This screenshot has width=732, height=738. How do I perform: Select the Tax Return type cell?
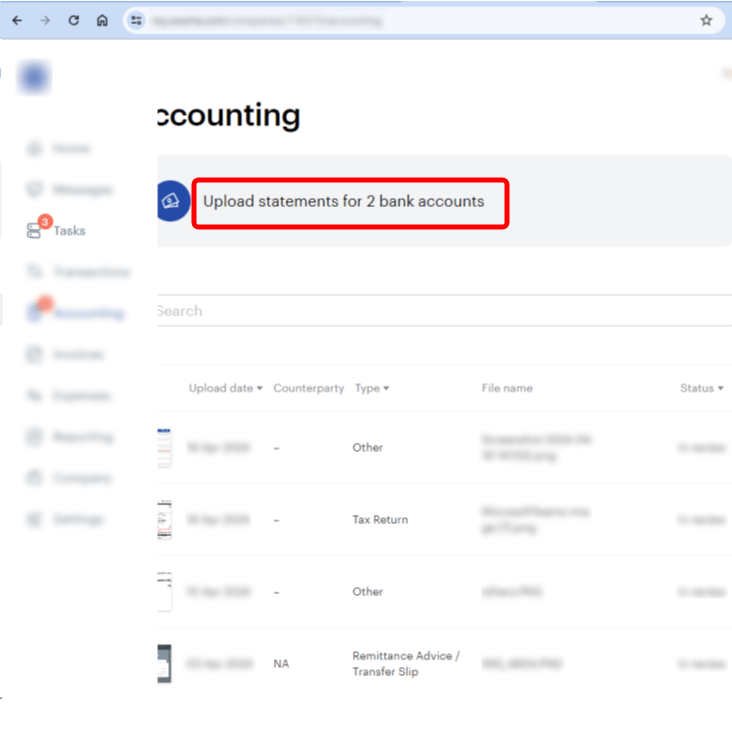coord(380,520)
